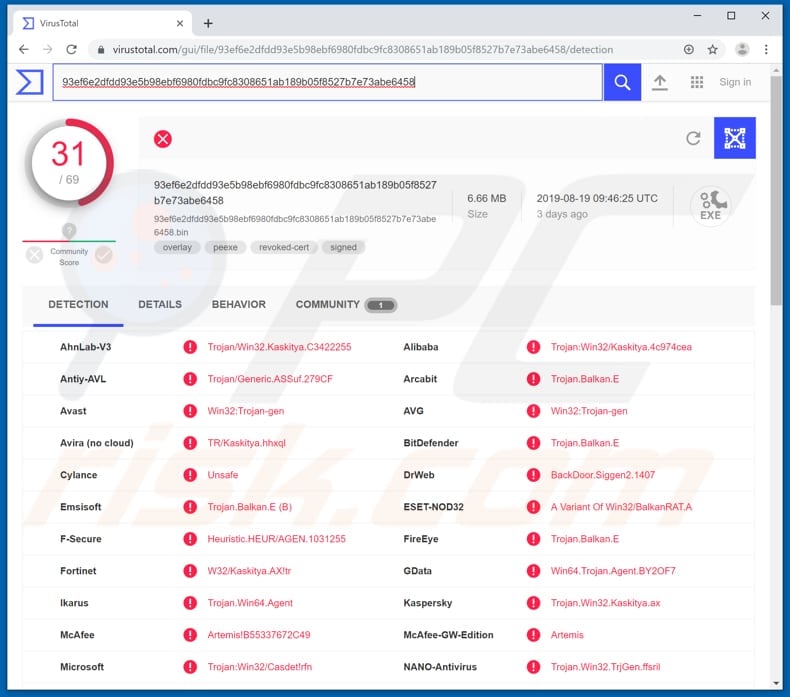Click Artemis!B55337672C49 result
This screenshot has height=697, width=790.
click(x=259, y=635)
